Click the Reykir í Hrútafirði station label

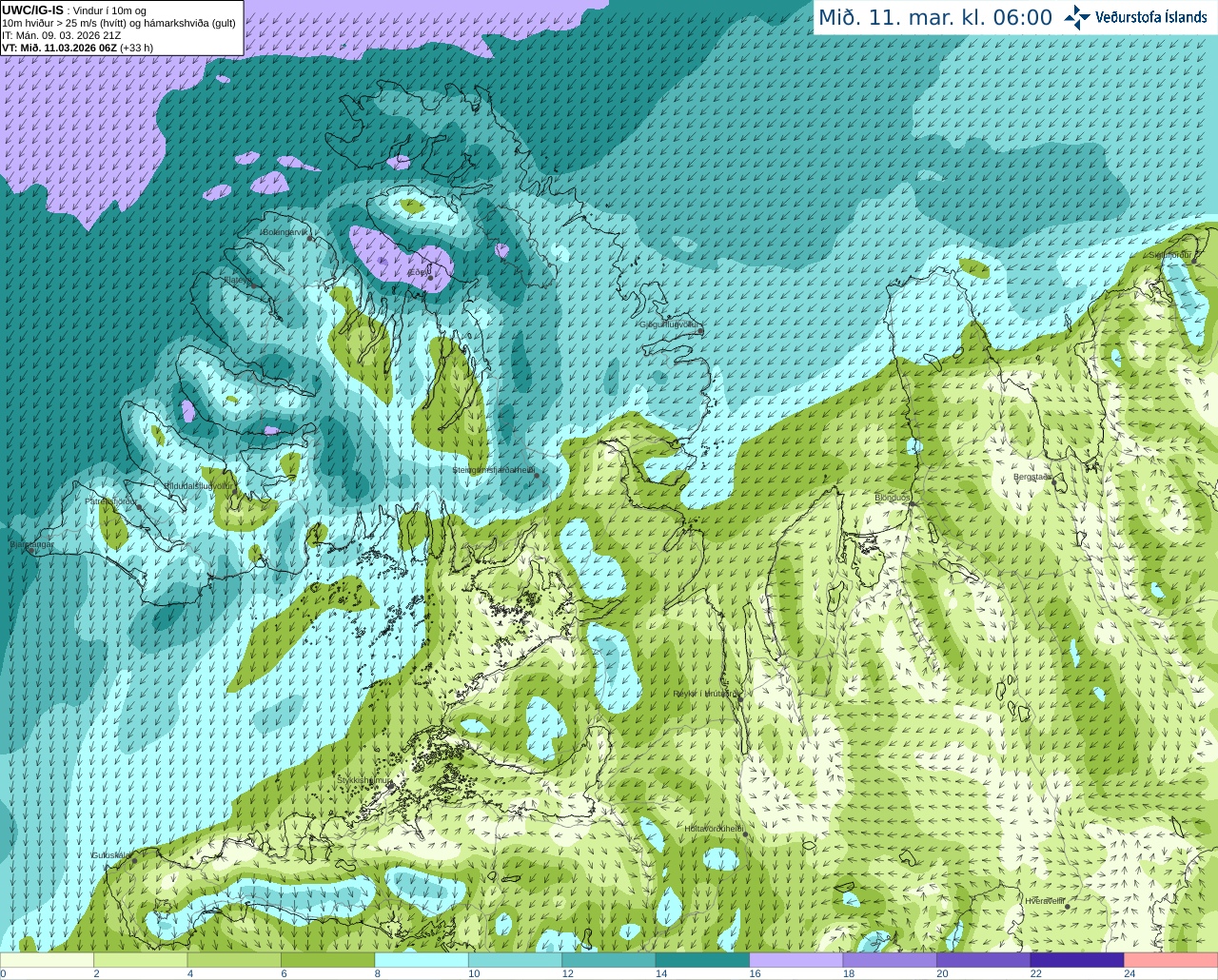tap(705, 694)
